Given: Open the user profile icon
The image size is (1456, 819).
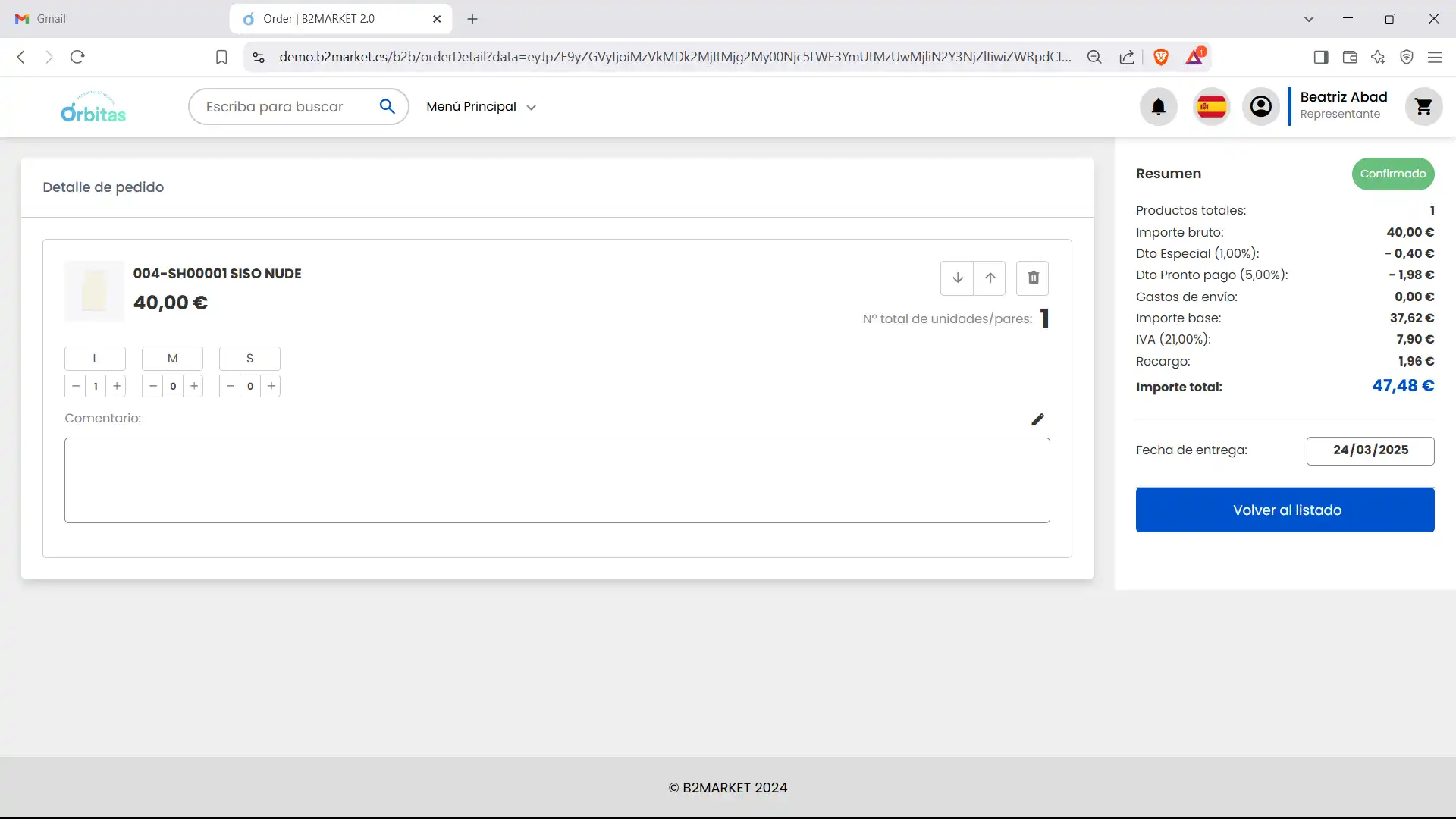Looking at the screenshot, I should pos(1260,107).
